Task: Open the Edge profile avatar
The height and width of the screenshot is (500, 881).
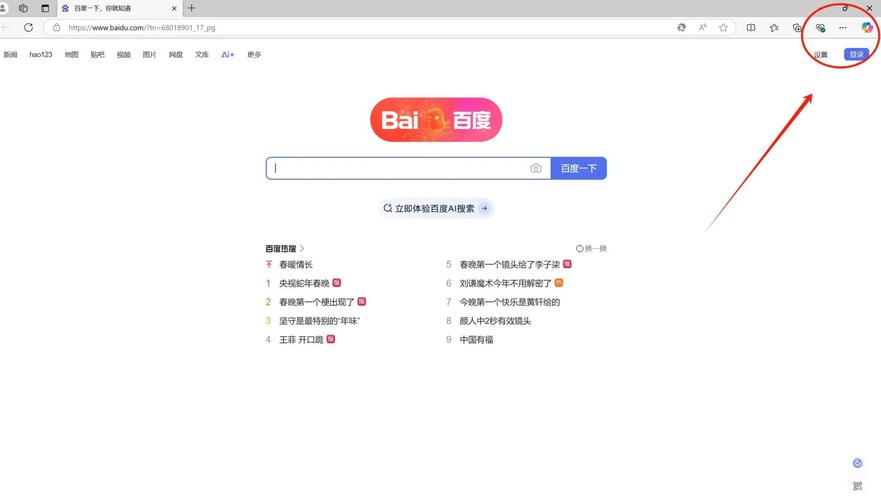Action: coord(3,8)
